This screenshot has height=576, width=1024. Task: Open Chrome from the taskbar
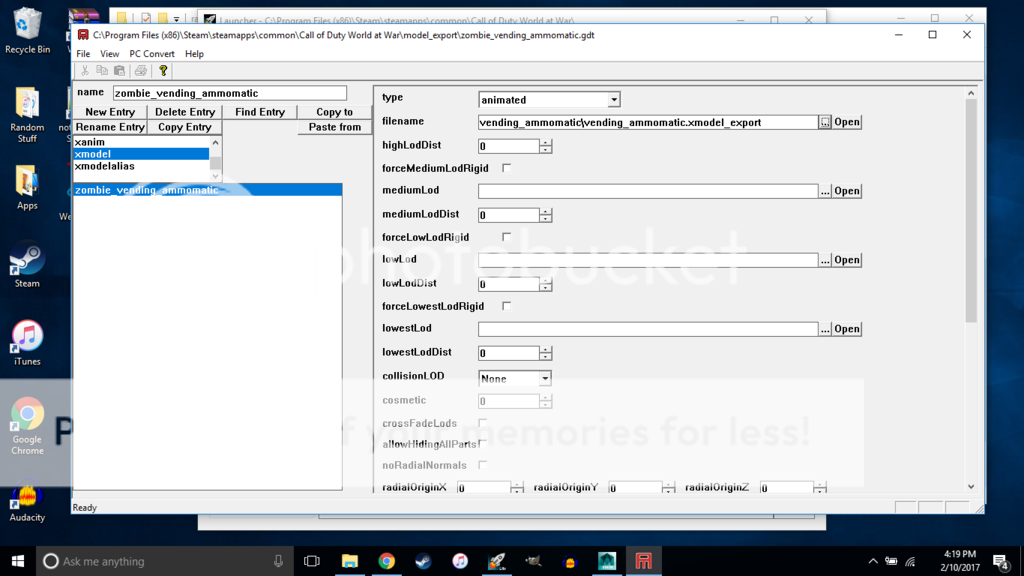pos(387,561)
